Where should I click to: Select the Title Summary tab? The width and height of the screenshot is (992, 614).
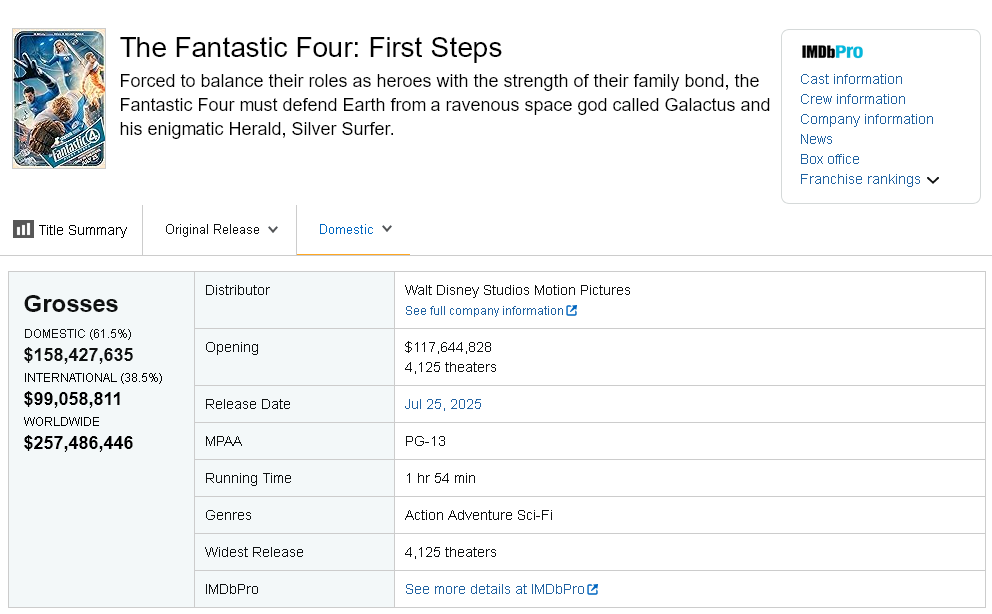click(70, 230)
